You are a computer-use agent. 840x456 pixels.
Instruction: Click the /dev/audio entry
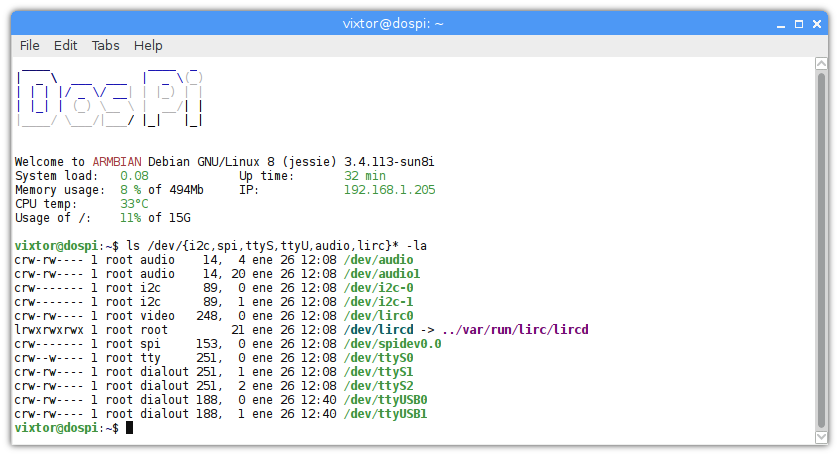(x=379, y=260)
